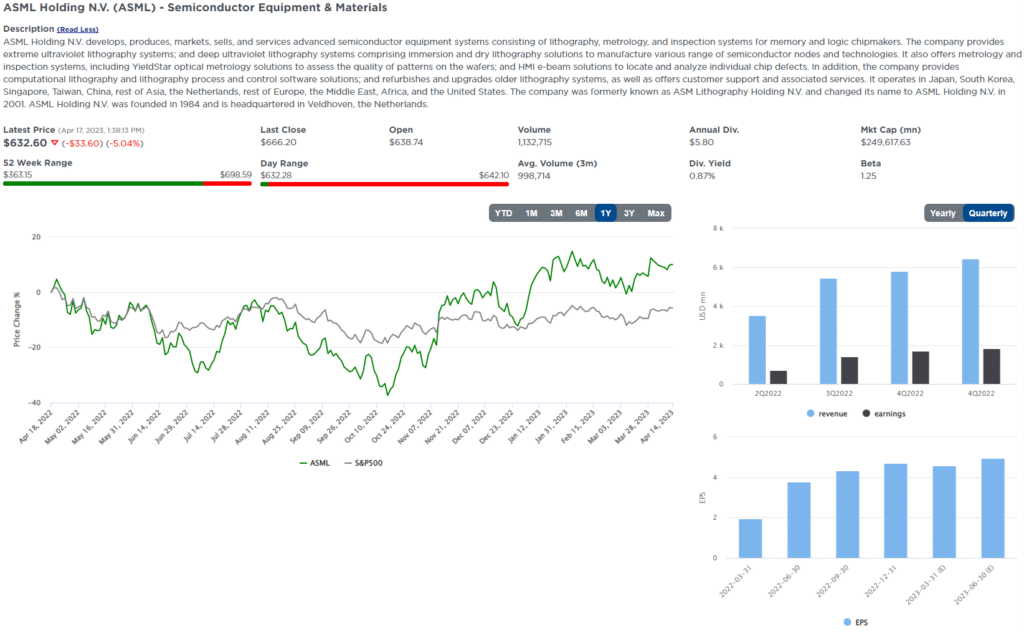
Task: Select the 3Y time range
Action: pyautogui.click(x=629, y=212)
